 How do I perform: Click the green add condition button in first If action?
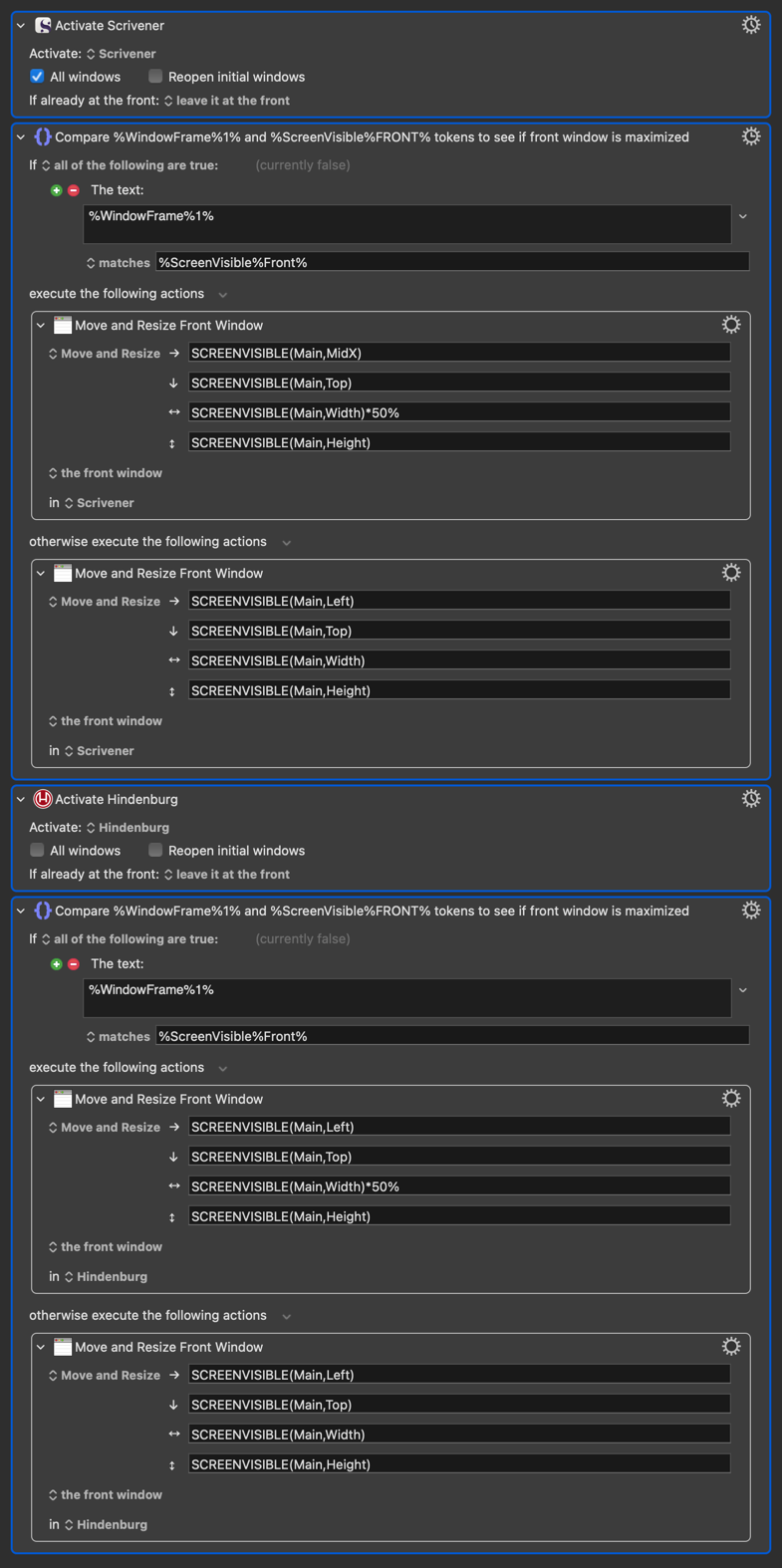click(x=56, y=190)
